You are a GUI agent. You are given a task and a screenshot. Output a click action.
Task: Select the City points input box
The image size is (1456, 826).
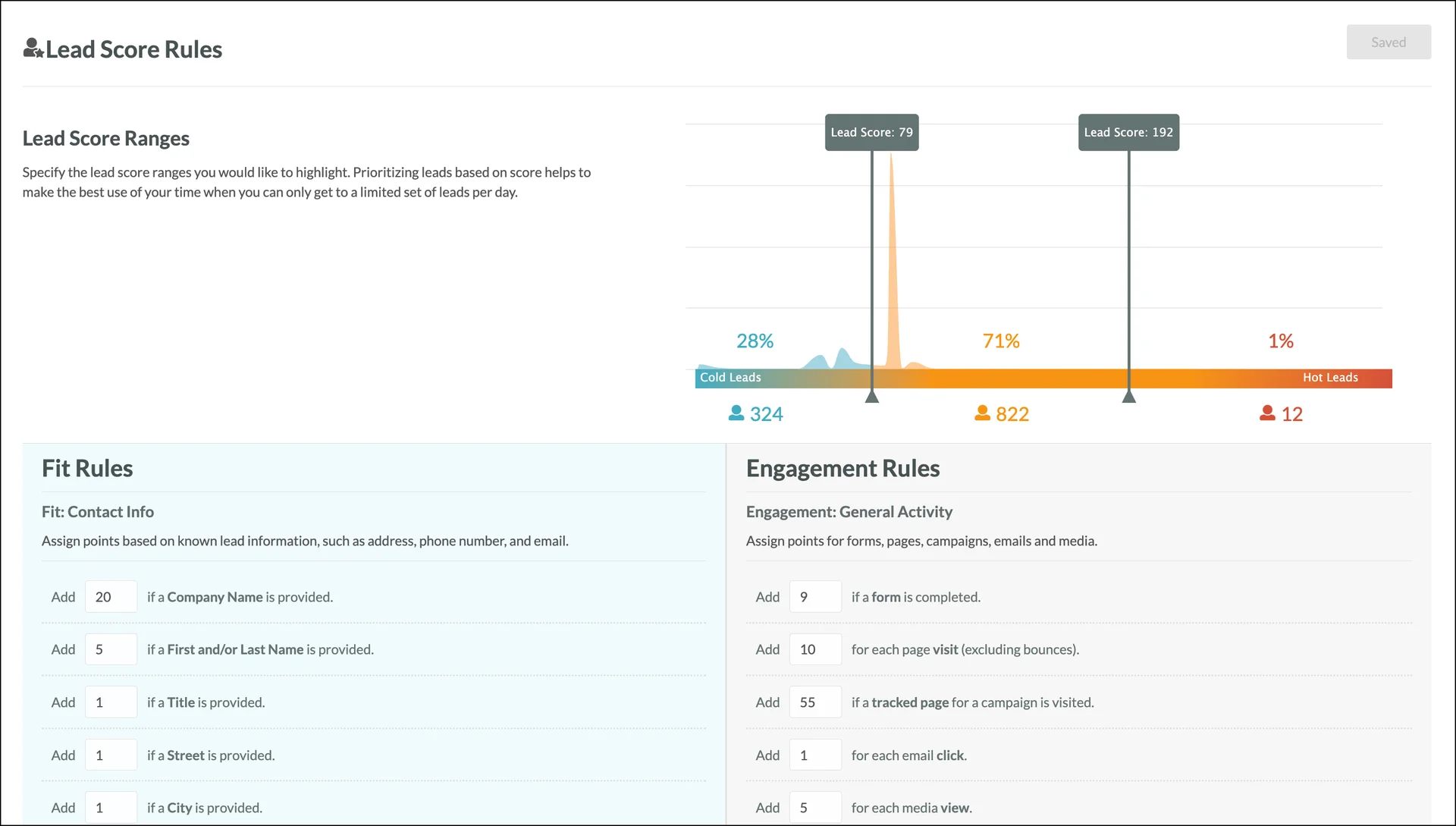click(111, 808)
